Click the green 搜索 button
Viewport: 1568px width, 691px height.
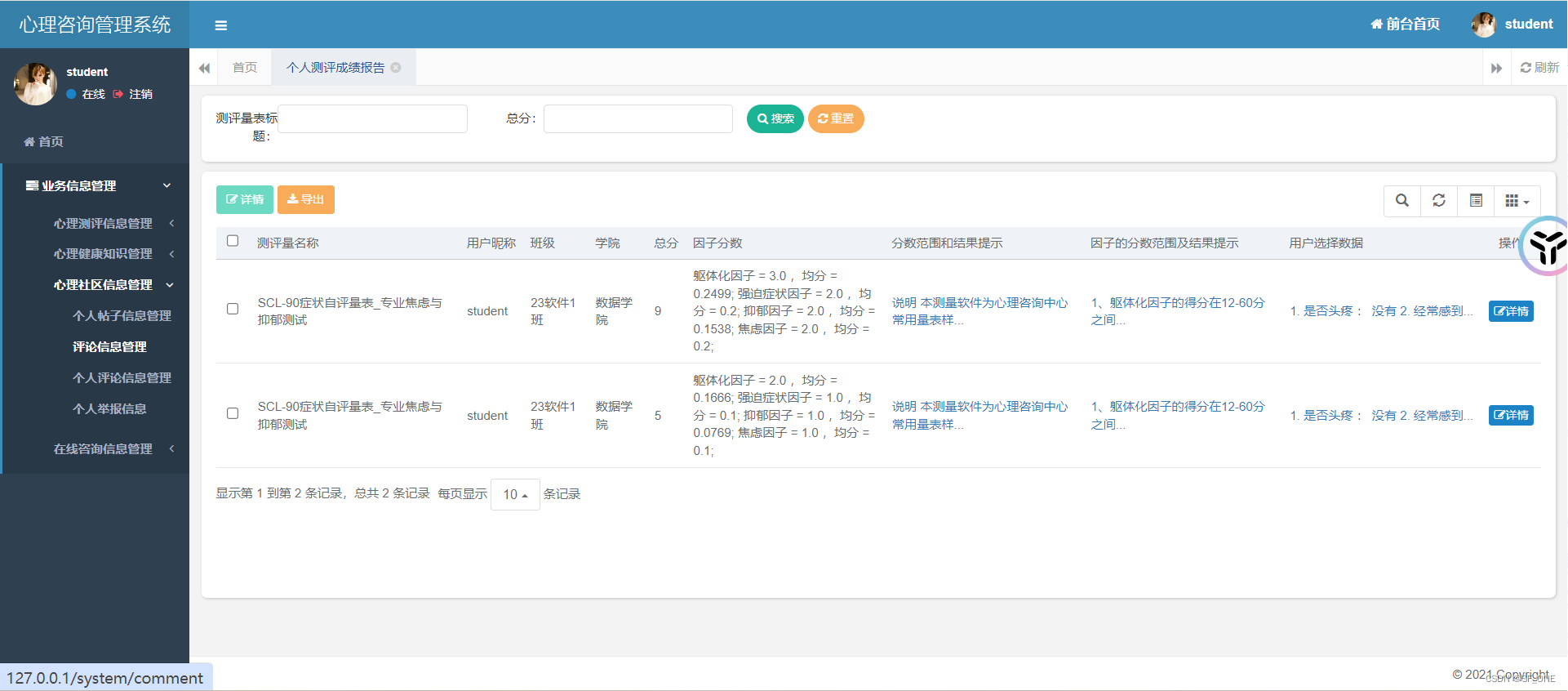tap(775, 119)
